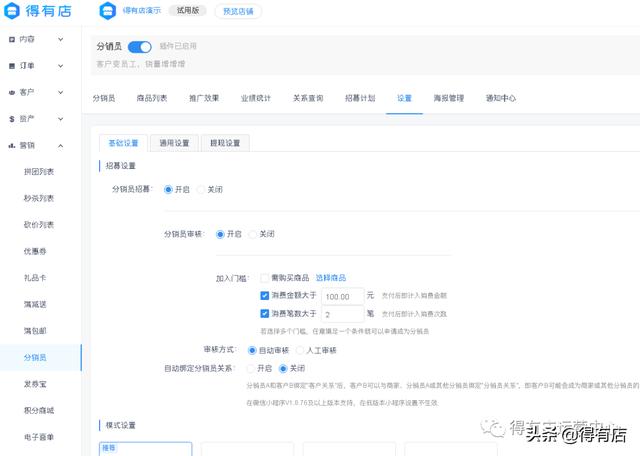
Task: Expand the 订单 menu chevron
Action: pyautogui.click(x=60, y=66)
